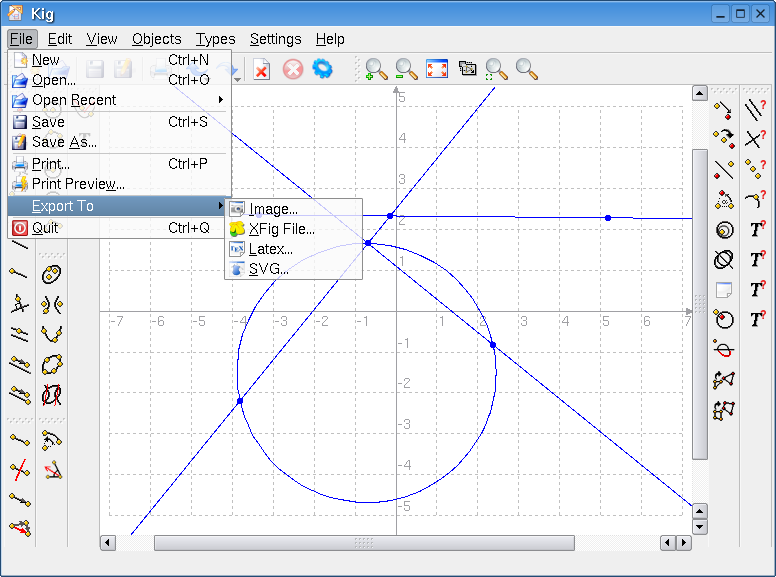Choose Save As... entry
This screenshot has width=776, height=577.
pyautogui.click(x=119, y=142)
